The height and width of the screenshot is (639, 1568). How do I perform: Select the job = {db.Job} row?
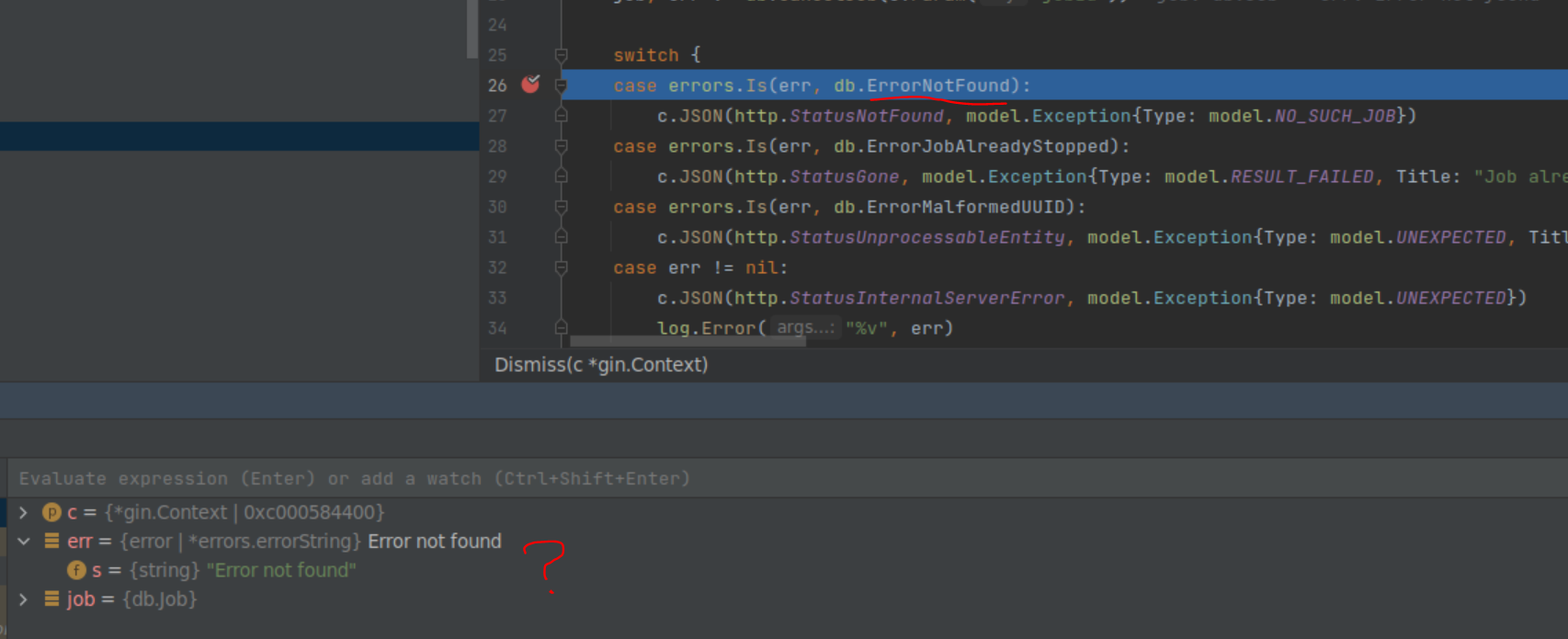(x=787, y=599)
